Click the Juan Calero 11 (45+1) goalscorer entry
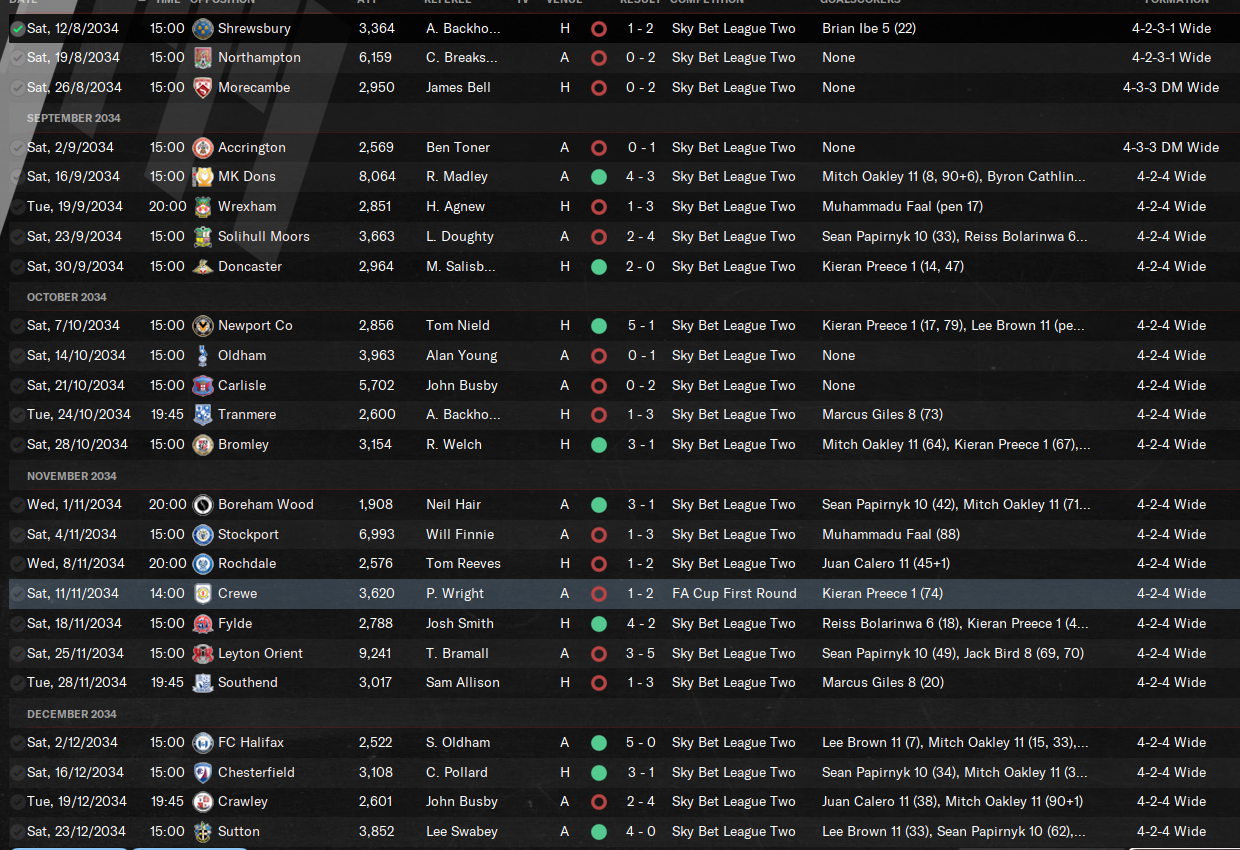 click(886, 564)
